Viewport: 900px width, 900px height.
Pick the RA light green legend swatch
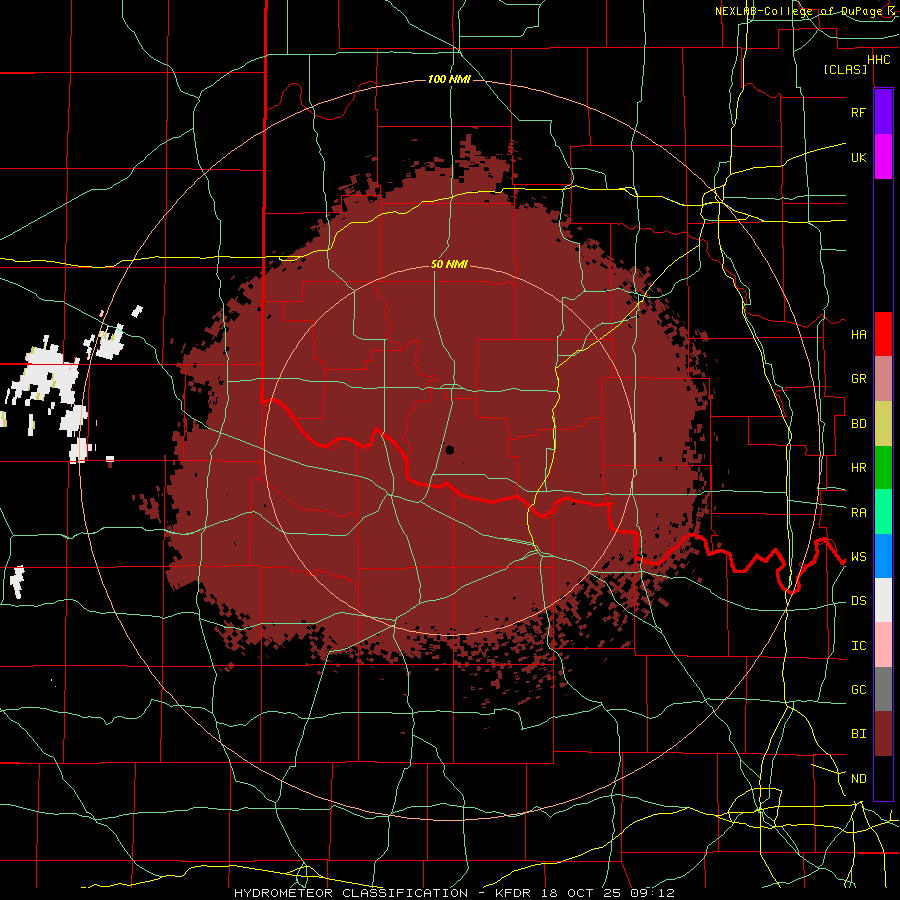click(x=883, y=512)
